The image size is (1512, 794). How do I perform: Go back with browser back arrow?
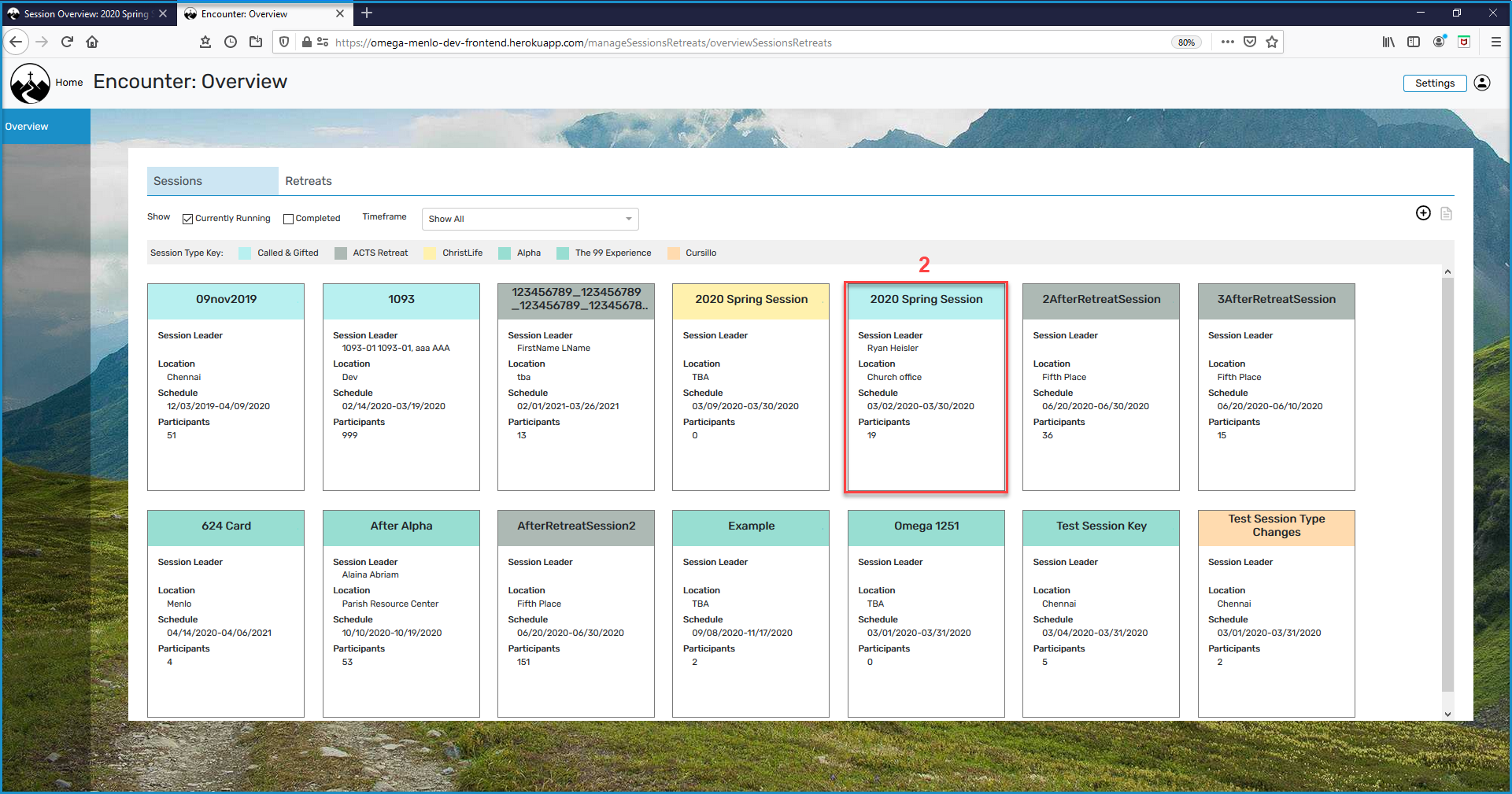pyautogui.click(x=17, y=42)
